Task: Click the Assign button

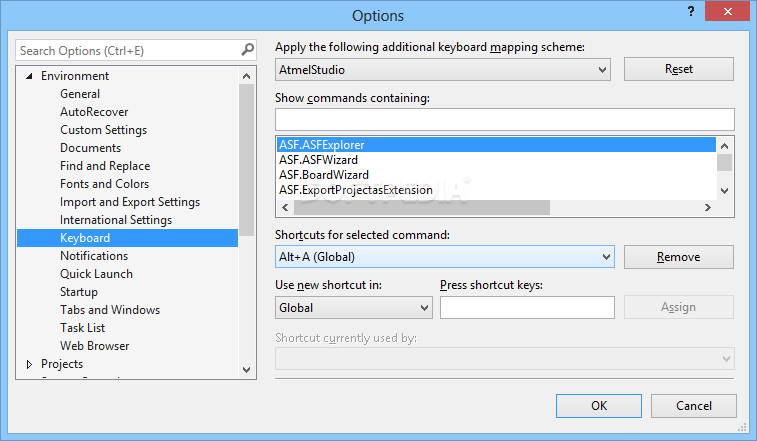Action: 679,307
